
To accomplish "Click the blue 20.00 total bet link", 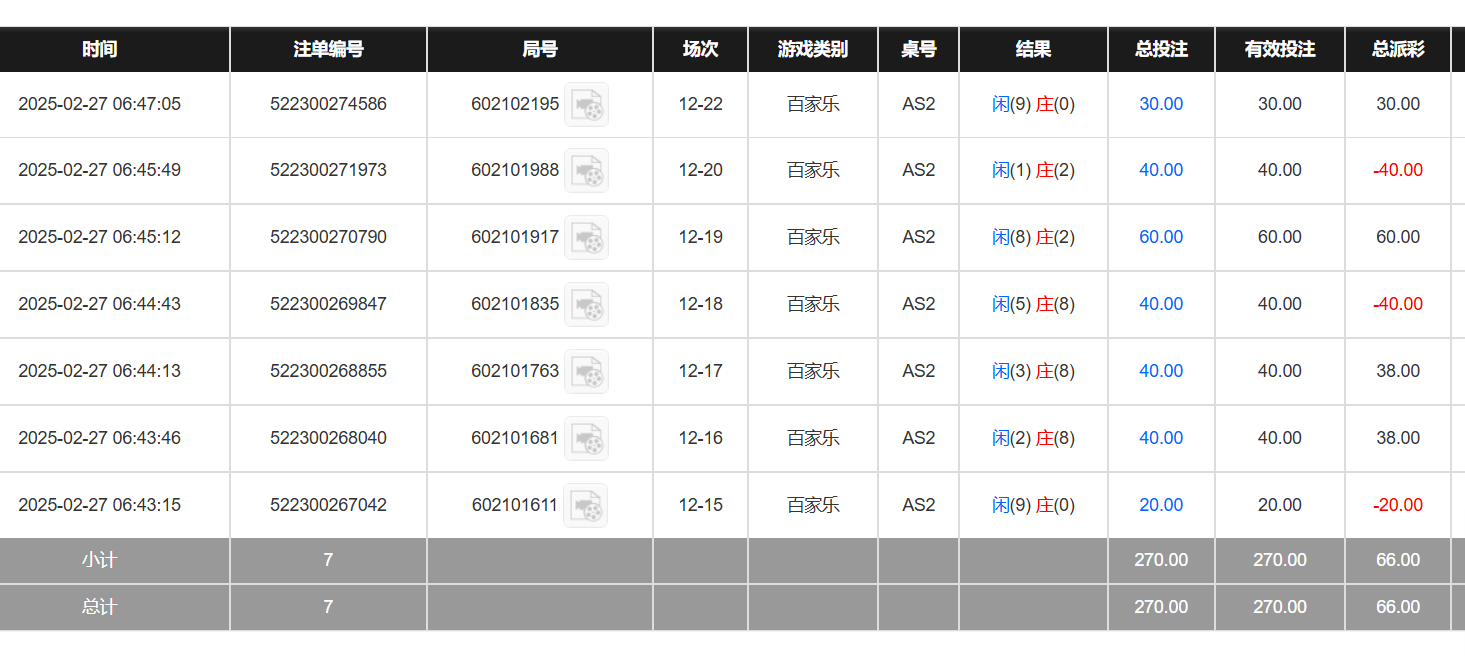I will pos(1161,505).
